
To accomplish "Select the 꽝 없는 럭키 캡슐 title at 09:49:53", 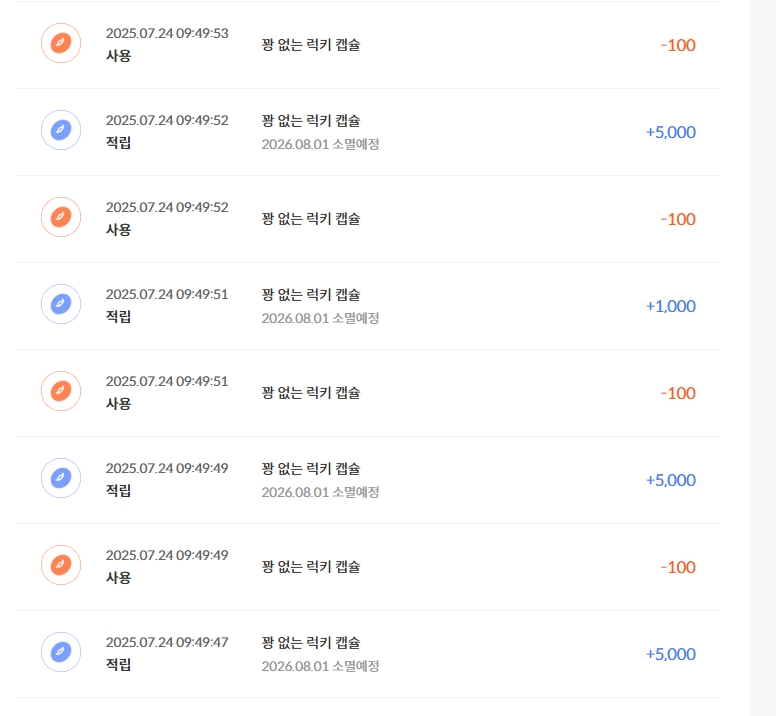I will (x=311, y=45).
